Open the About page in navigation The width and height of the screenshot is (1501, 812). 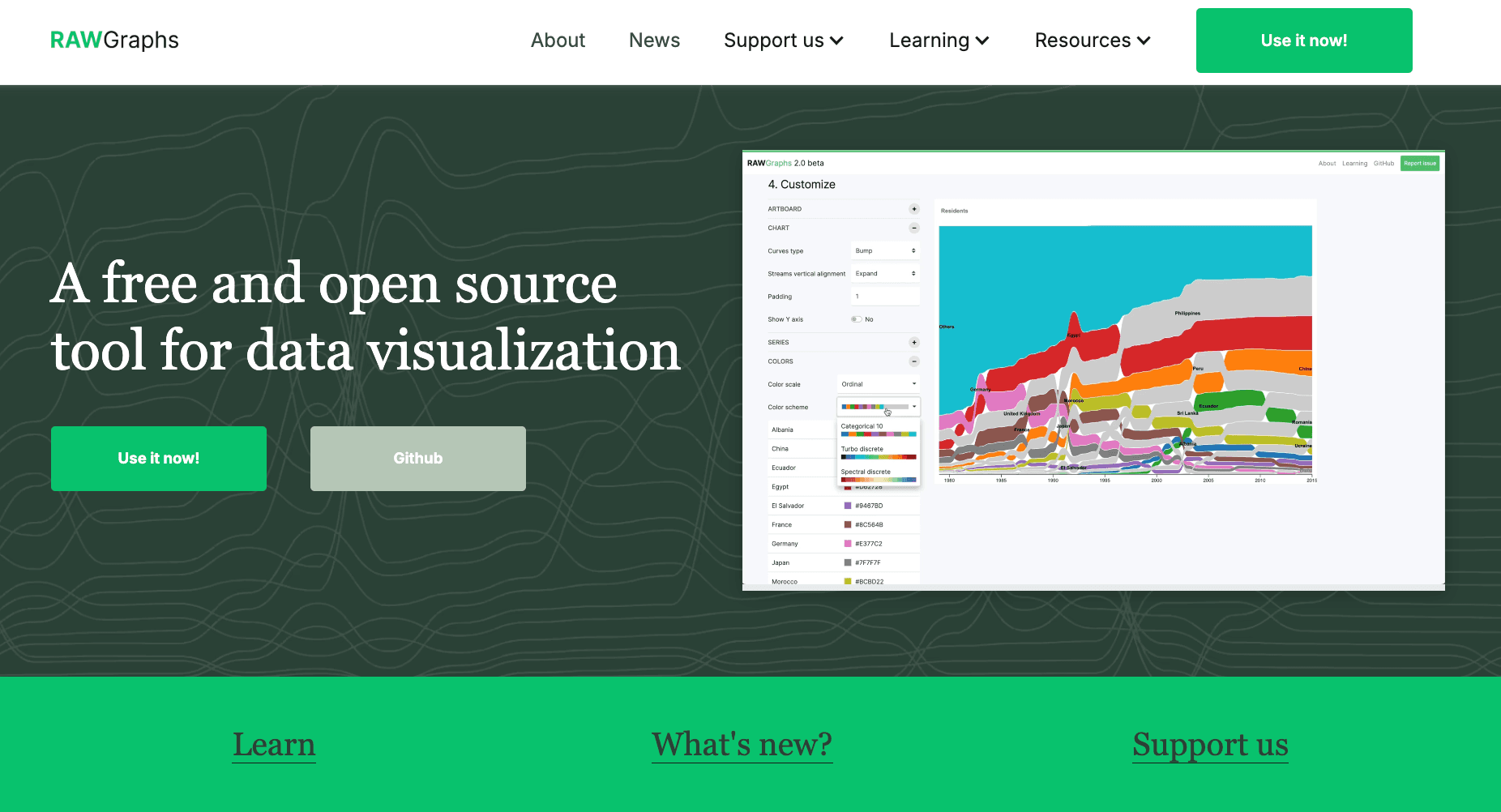pos(558,41)
